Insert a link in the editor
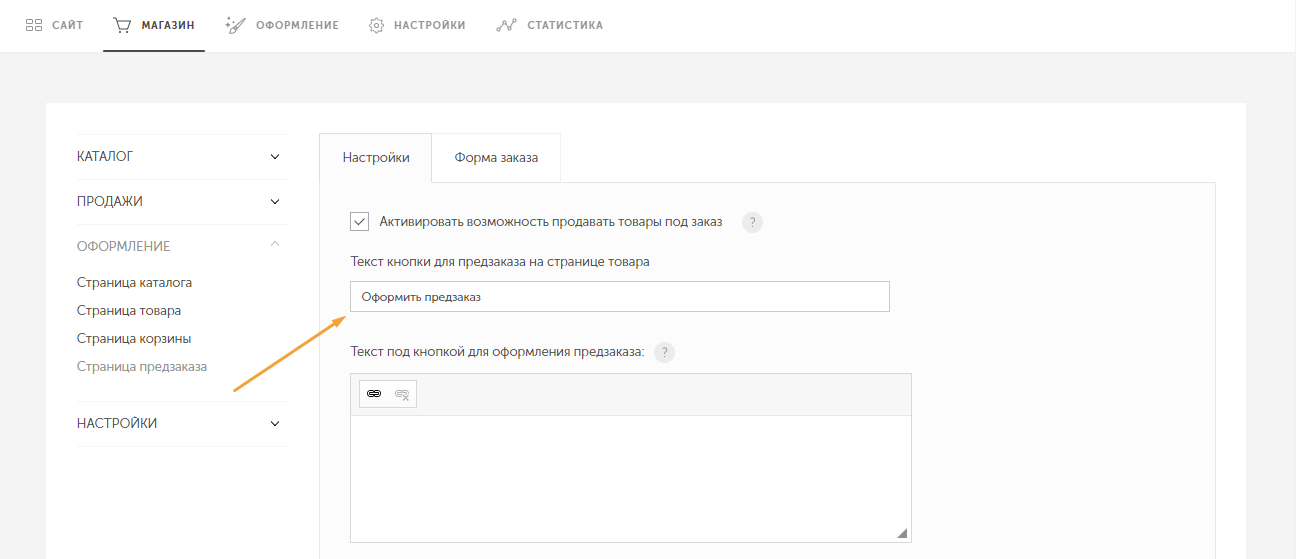This screenshot has width=1296, height=559. (x=374, y=394)
